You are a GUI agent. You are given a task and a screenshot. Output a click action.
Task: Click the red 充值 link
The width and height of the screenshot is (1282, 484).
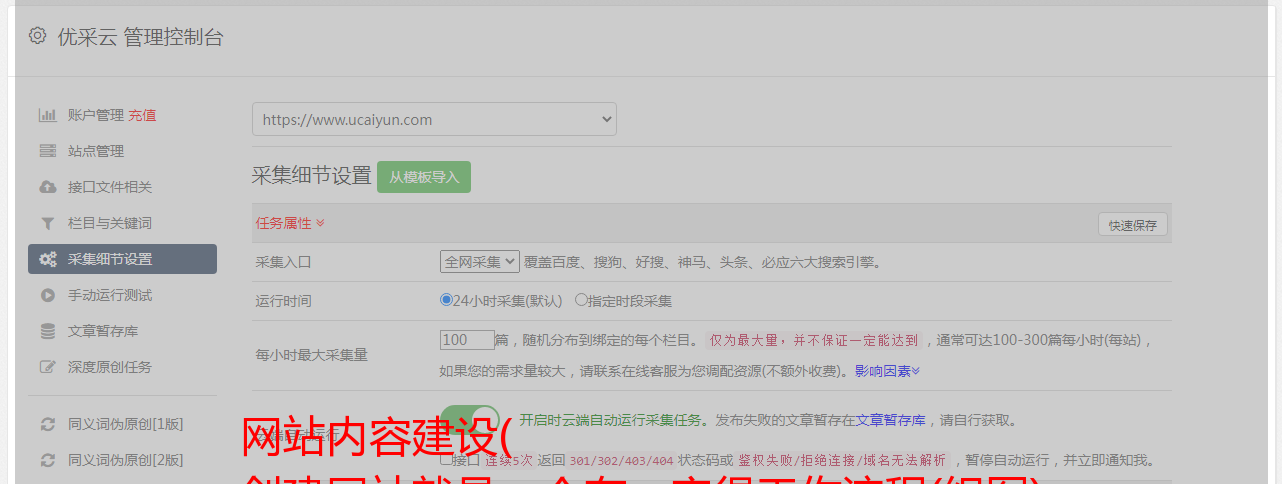click(x=142, y=115)
